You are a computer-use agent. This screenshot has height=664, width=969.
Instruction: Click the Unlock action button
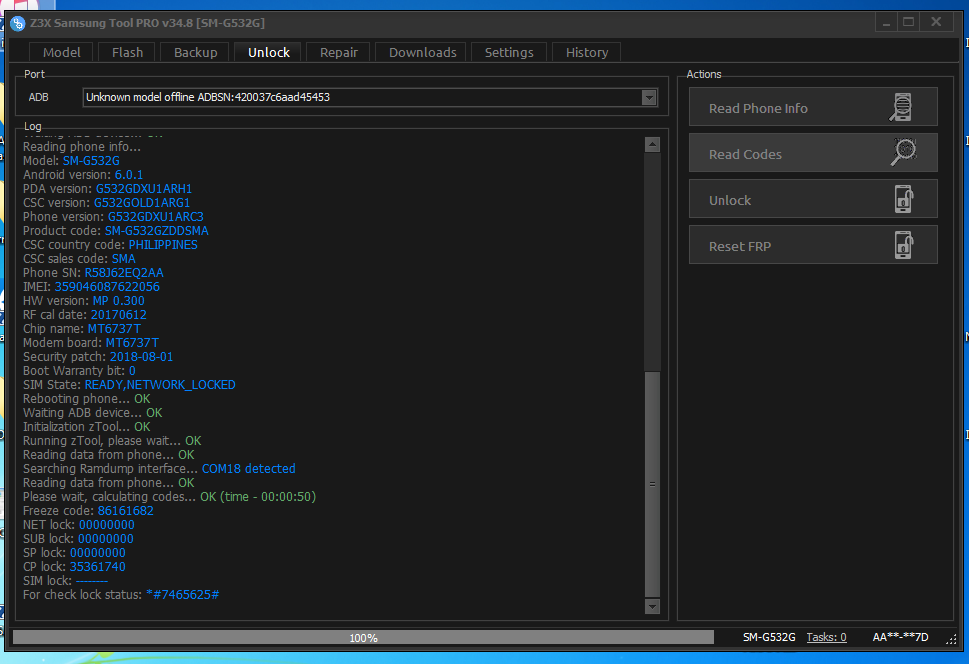tap(813, 198)
